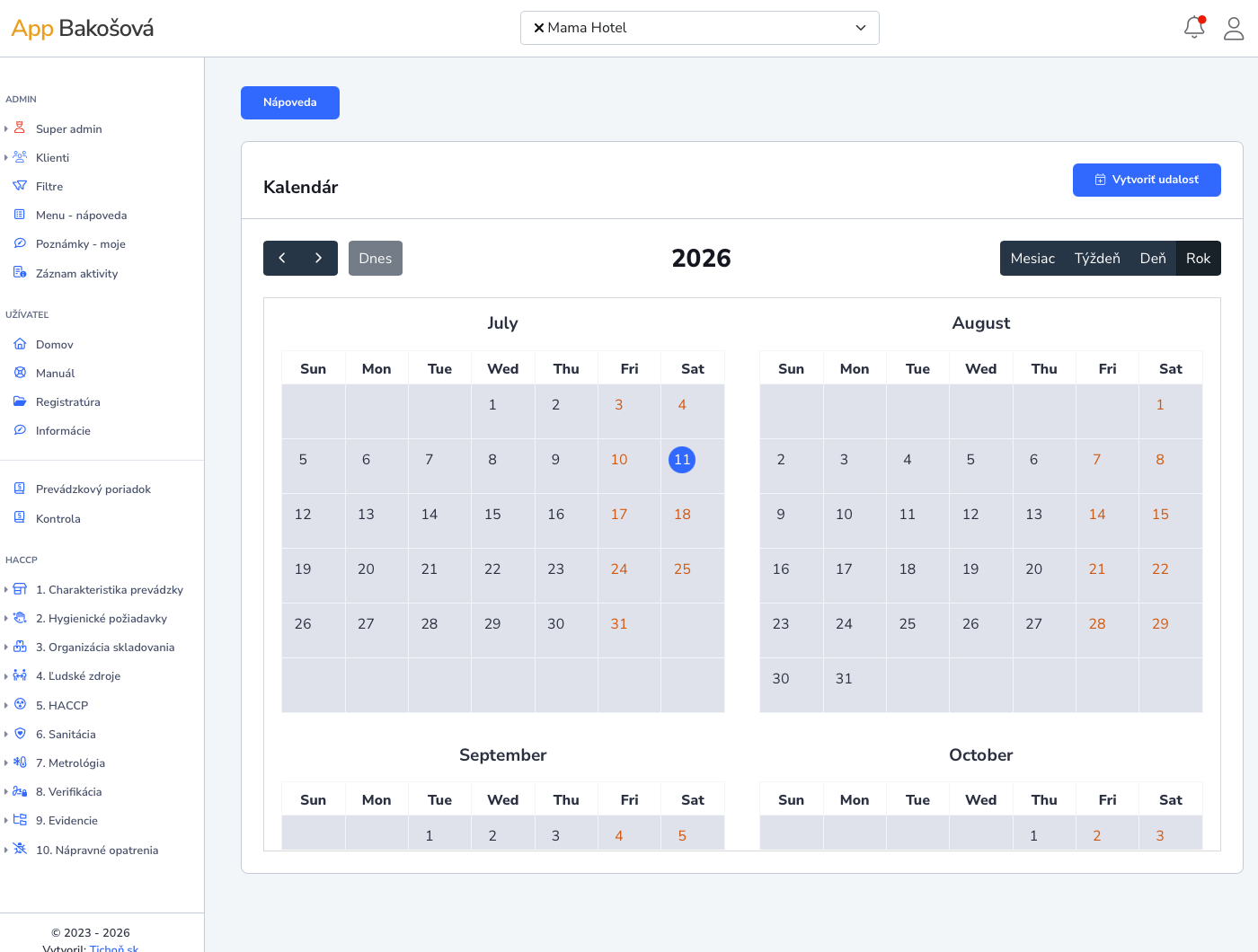Expand the 3. Organizácia skladovania arrow
Viewport: 1258px width, 952px height.
click(6, 648)
